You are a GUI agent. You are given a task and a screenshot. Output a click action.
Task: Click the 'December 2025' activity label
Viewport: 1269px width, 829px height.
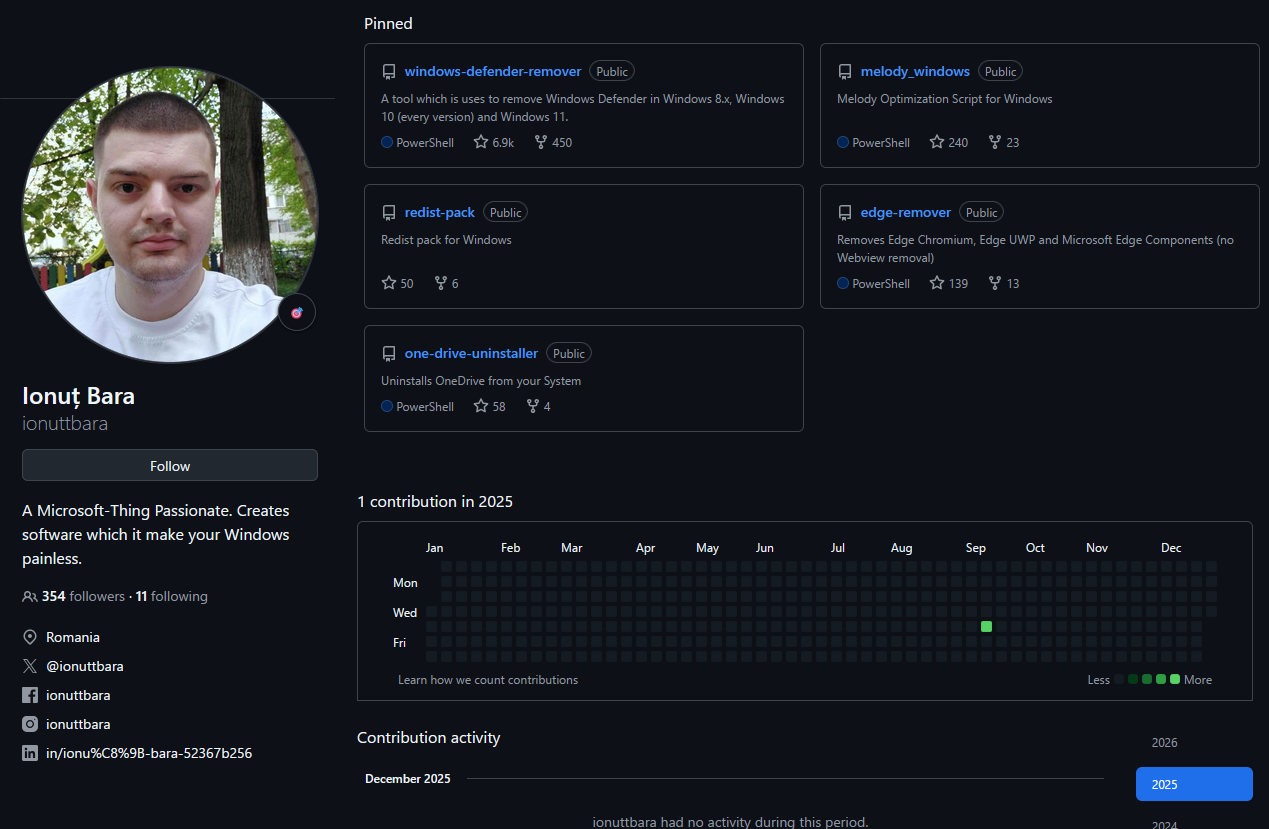(x=408, y=779)
